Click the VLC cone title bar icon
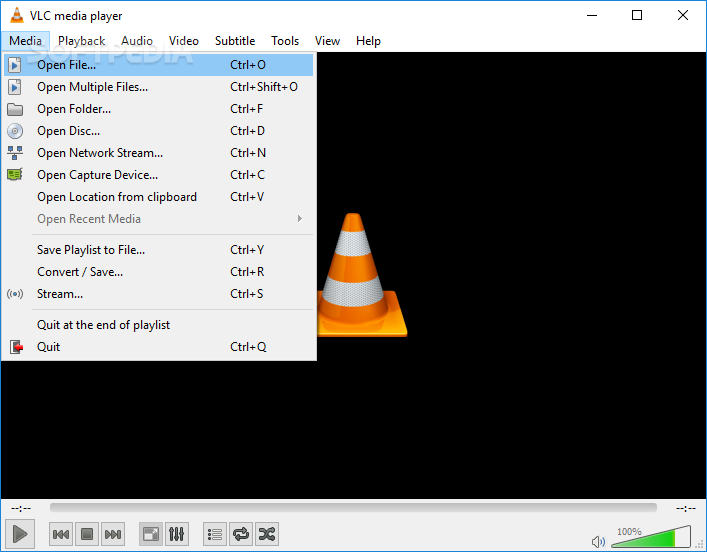This screenshot has height=552, width=707. pos(17,15)
